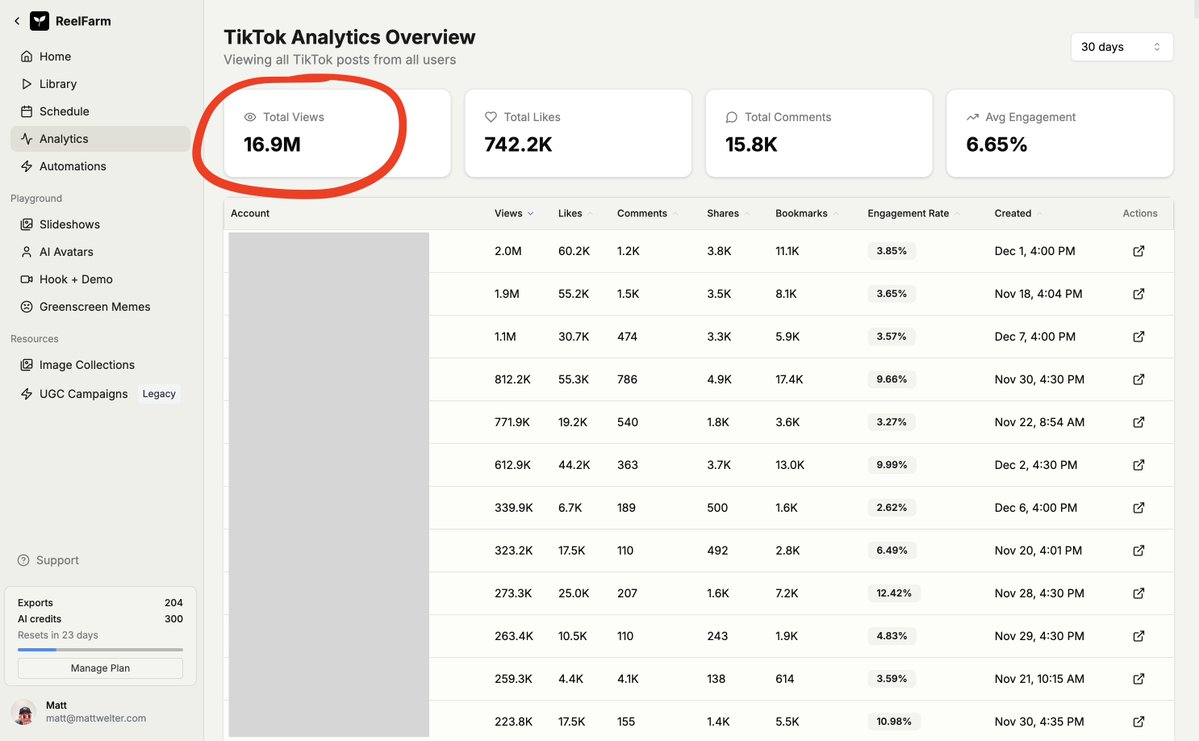Click the AI credits usage progress bar
This screenshot has width=1199, height=741.
click(100, 650)
